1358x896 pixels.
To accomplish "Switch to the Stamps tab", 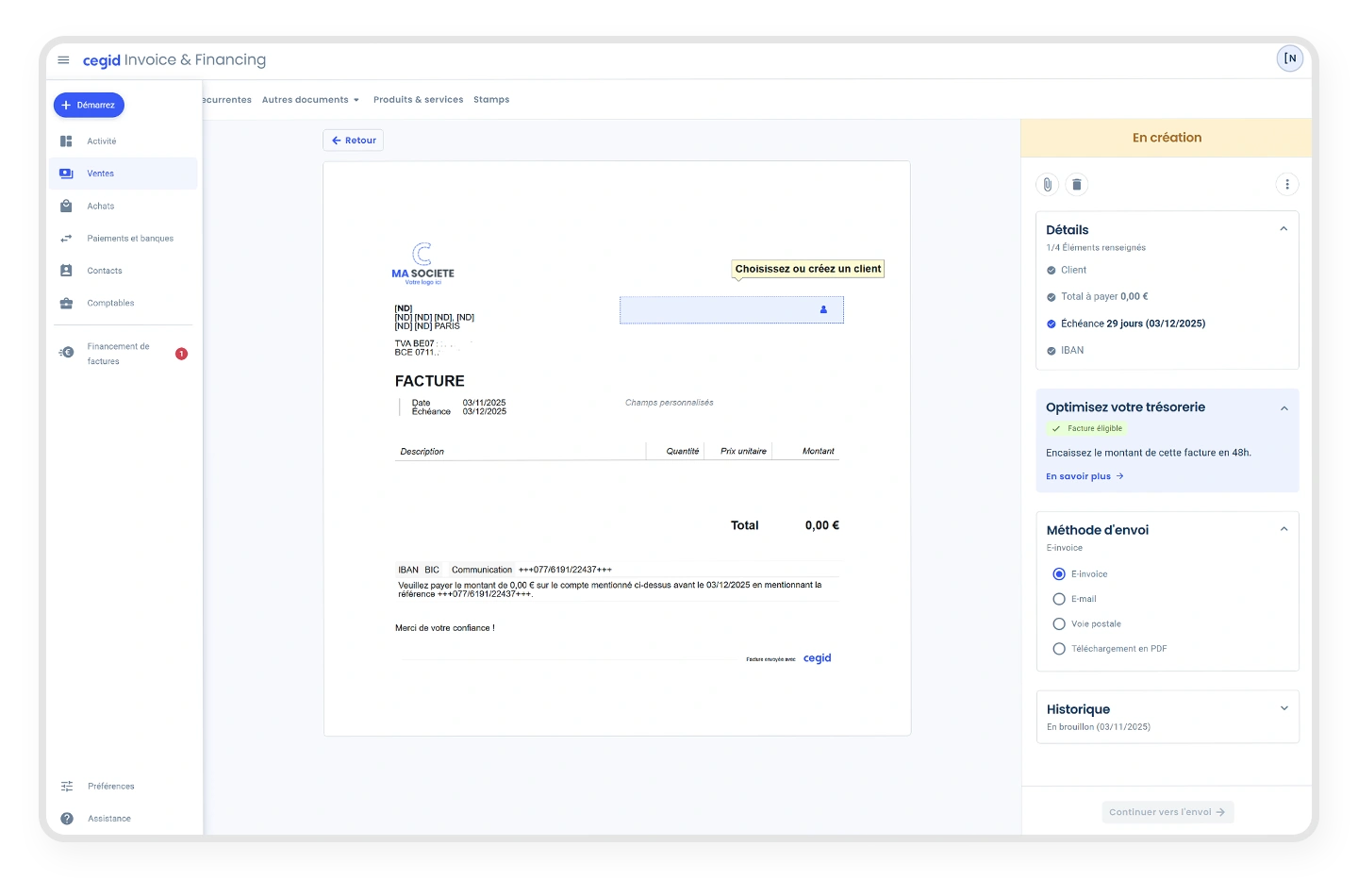I will coord(491,100).
